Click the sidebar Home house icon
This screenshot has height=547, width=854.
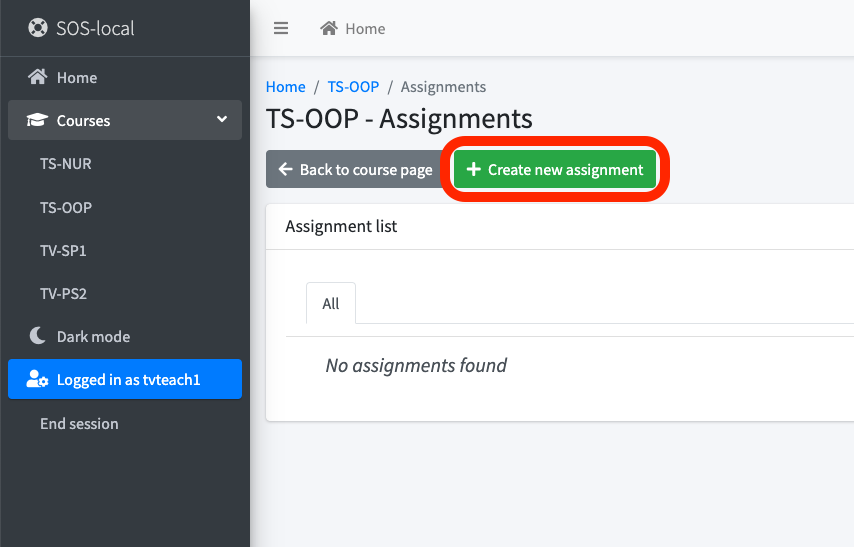[38, 77]
